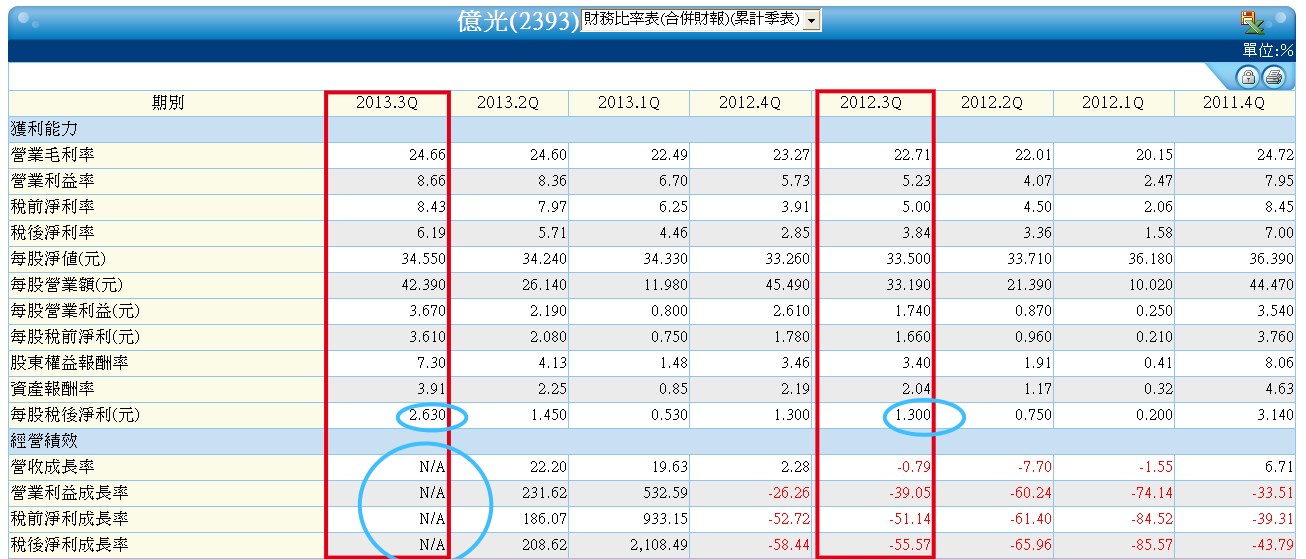This screenshot has width=1306, height=559.
Task: Click the 獲利能力 section heading
Action: [44, 129]
